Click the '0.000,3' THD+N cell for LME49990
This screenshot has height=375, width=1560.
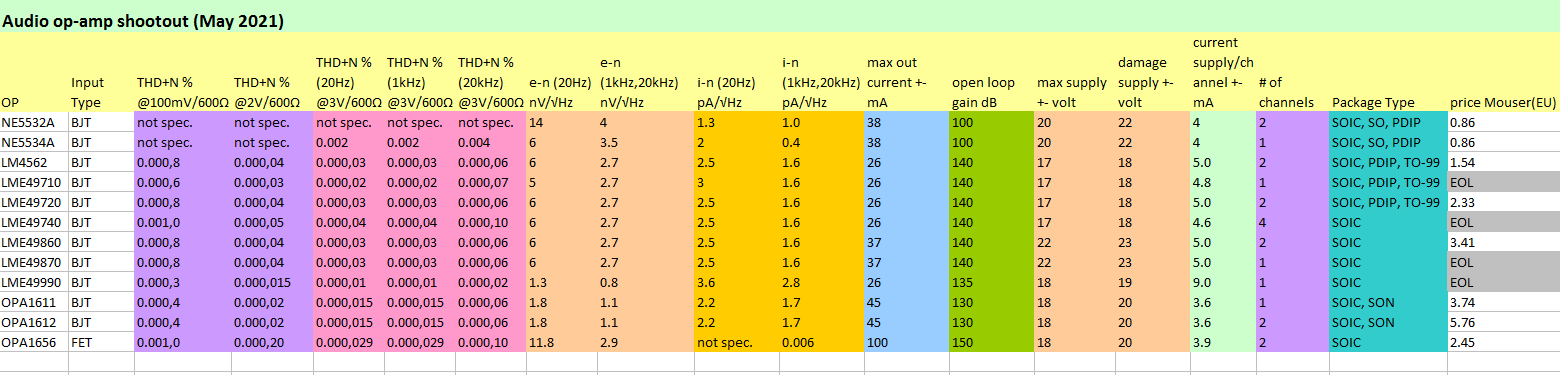182,281
